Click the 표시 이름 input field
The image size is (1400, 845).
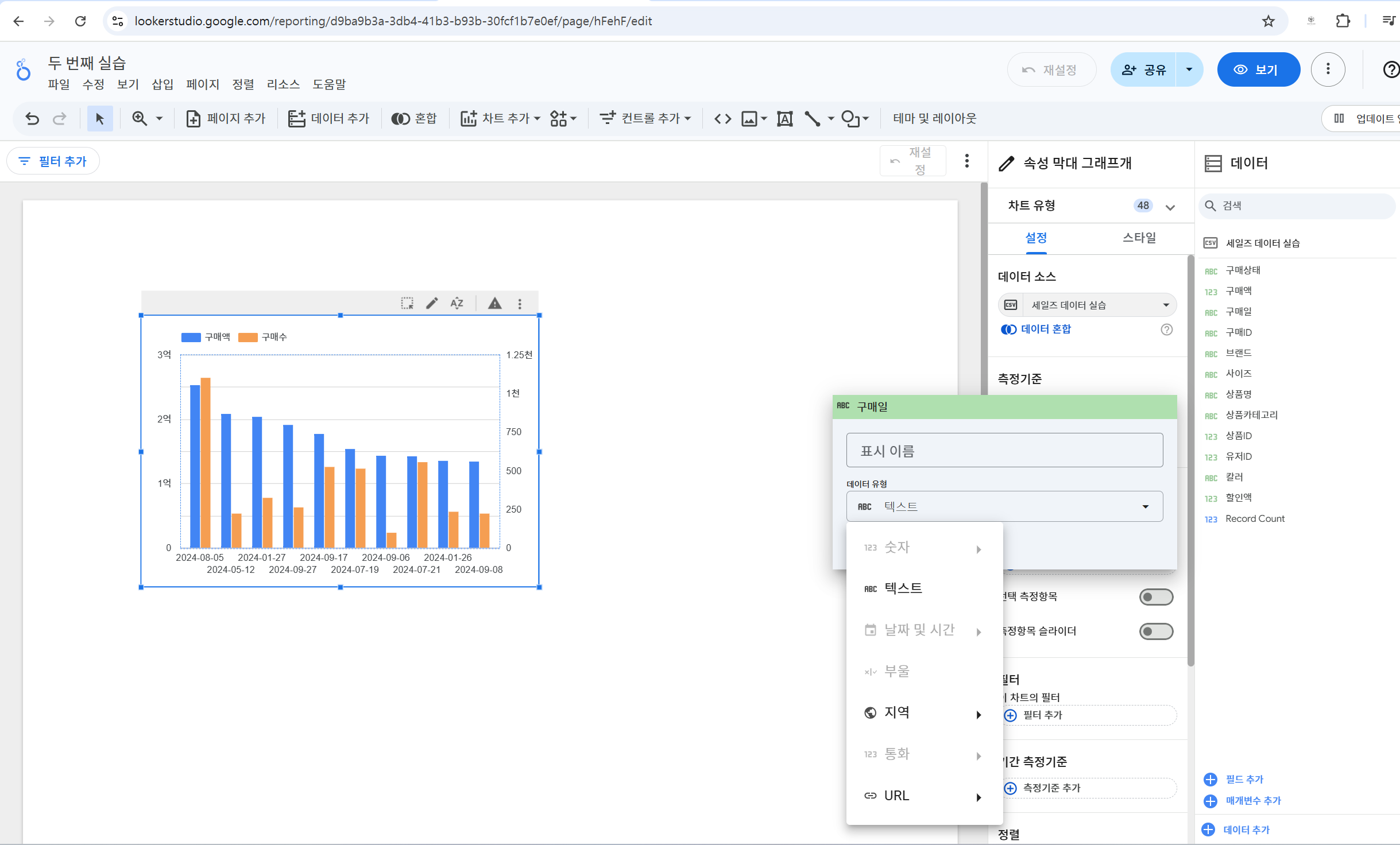coord(1004,451)
